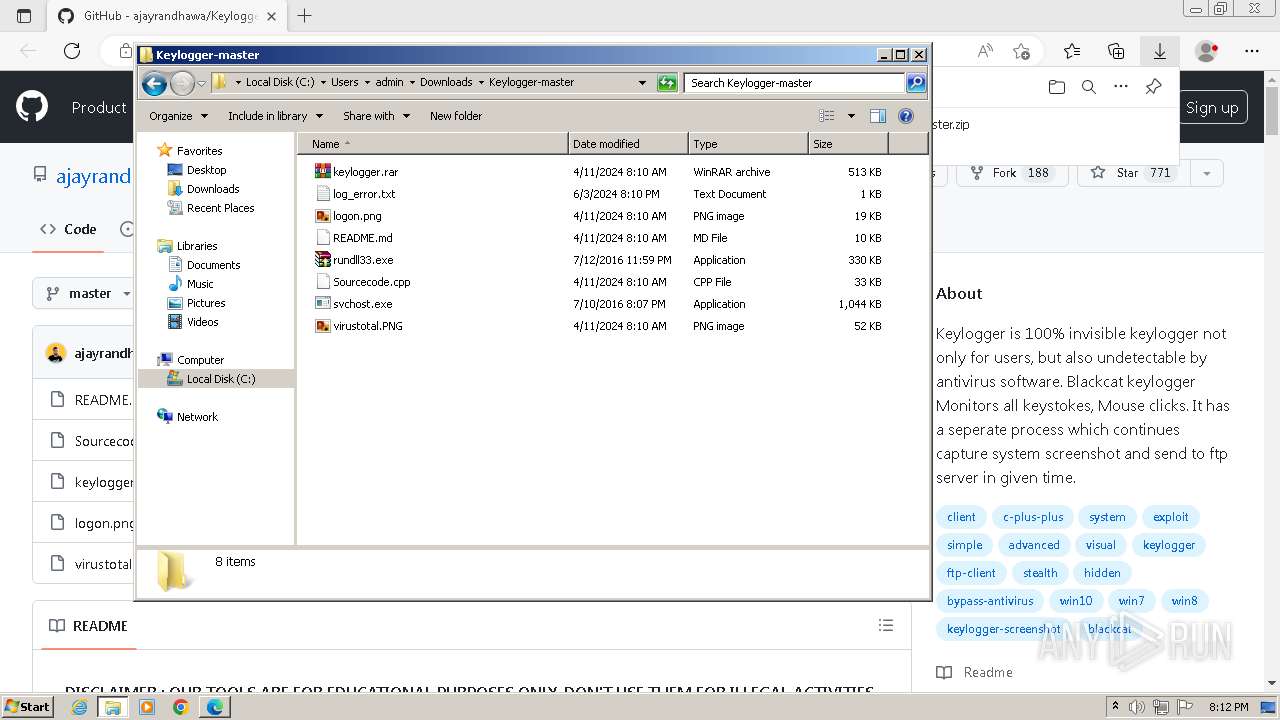
Task: Click Sign up on GitHub
Action: pos(1212,108)
